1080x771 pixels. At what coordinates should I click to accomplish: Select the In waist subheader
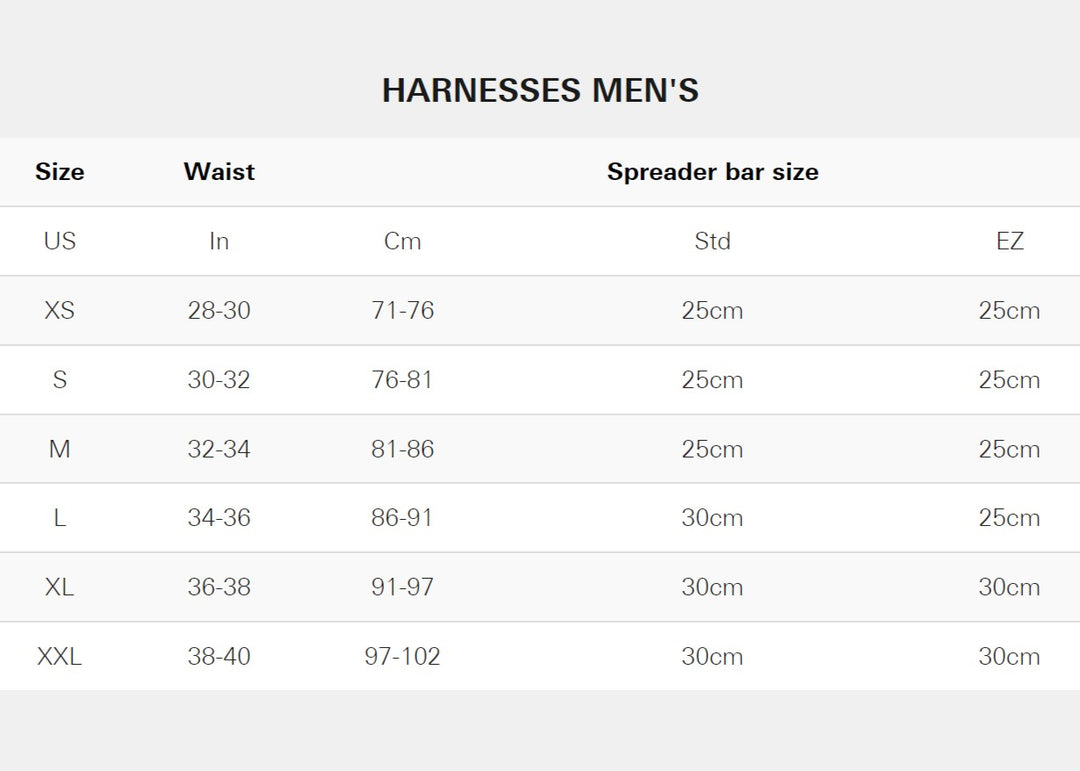[x=219, y=241]
